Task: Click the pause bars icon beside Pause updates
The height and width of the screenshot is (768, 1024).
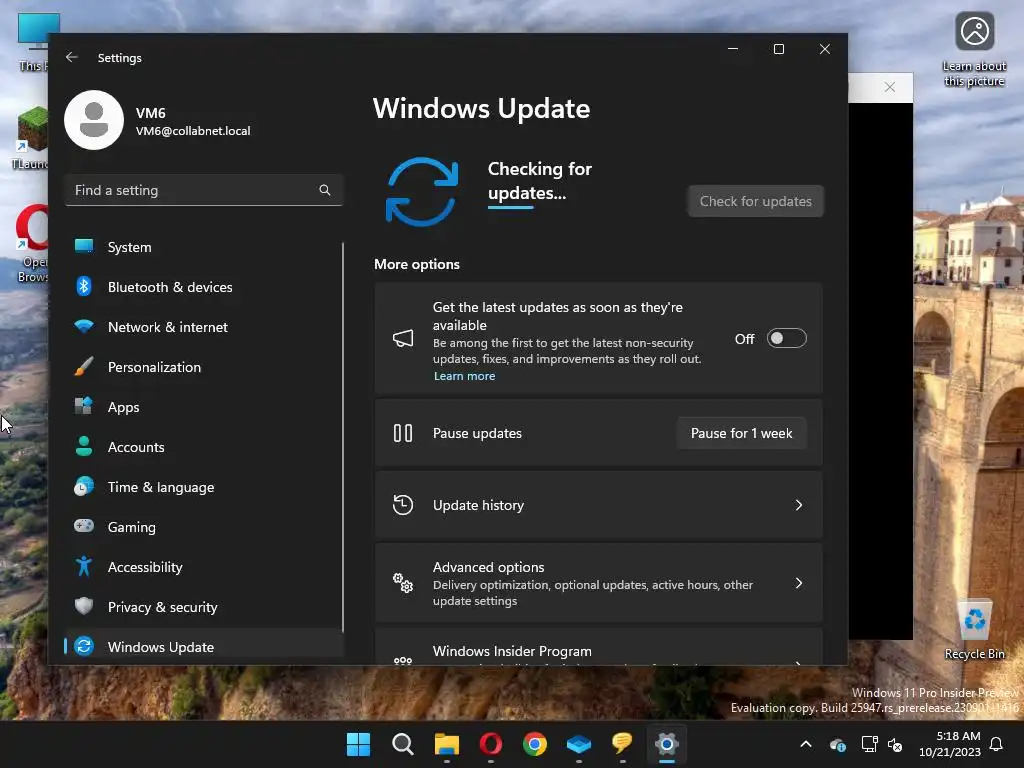Action: click(403, 433)
